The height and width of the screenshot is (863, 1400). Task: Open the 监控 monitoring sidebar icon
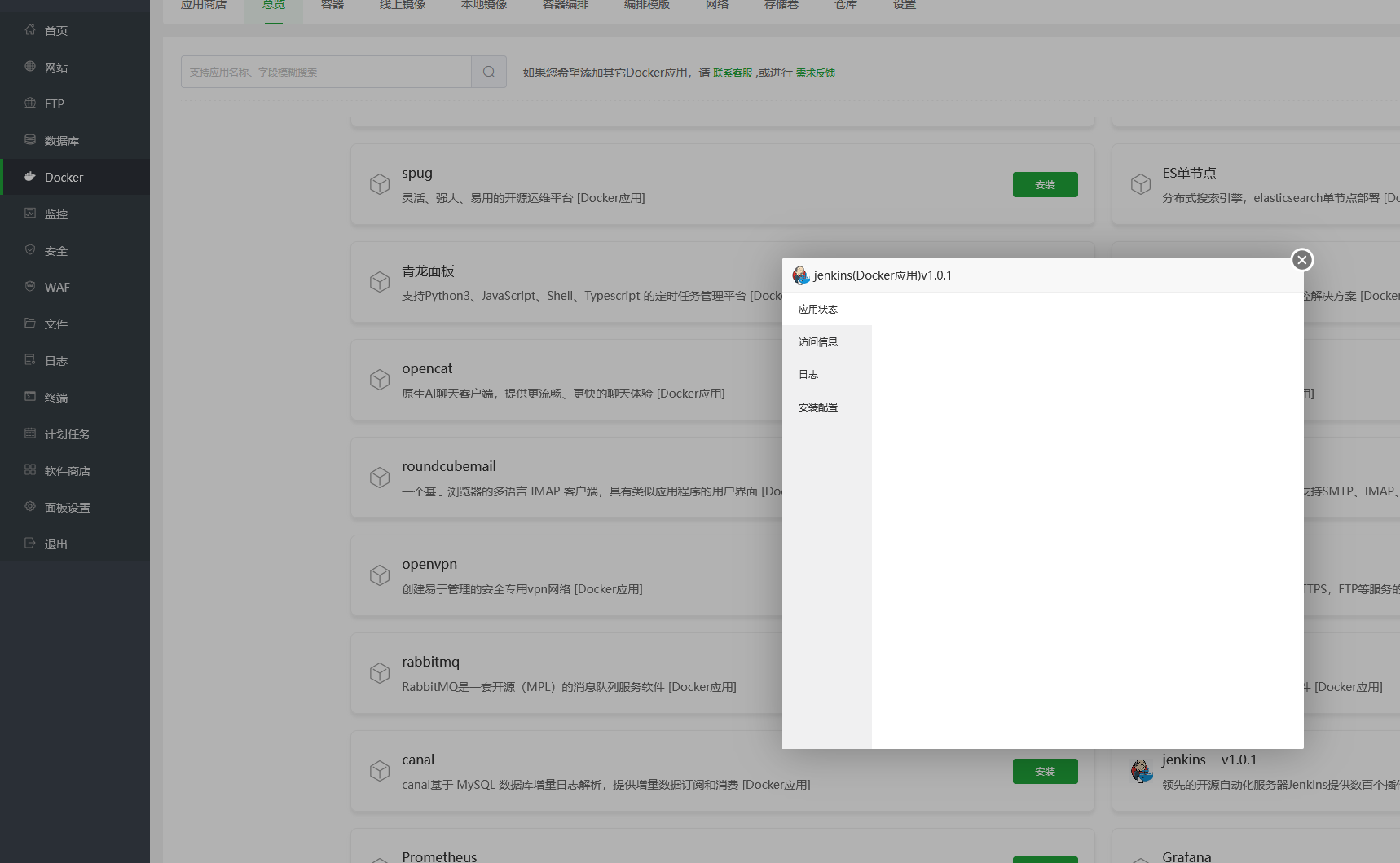[30, 214]
